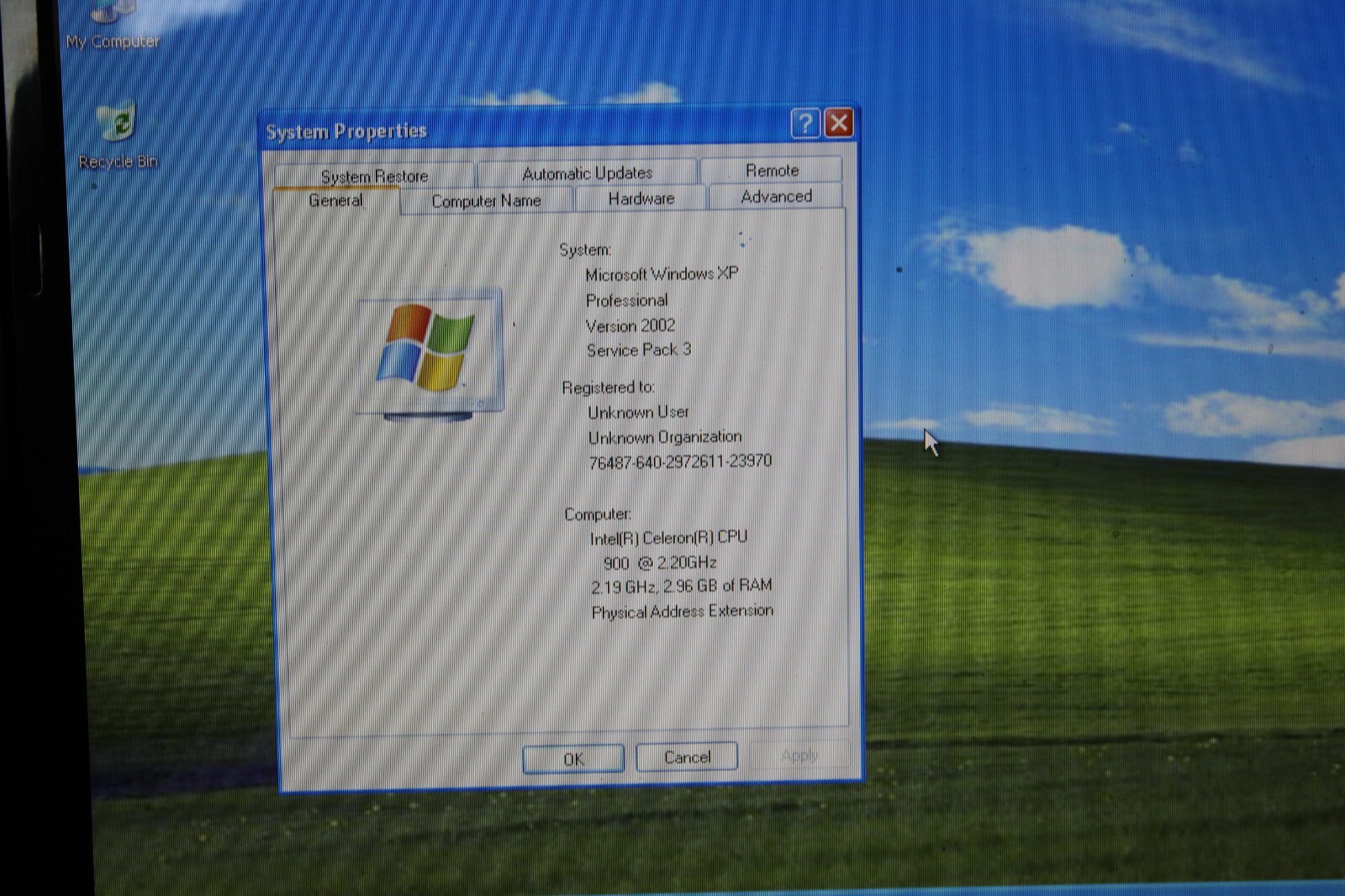Click the 'Unknown Organization' text
1345x896 pixels.
click(665, 437)
